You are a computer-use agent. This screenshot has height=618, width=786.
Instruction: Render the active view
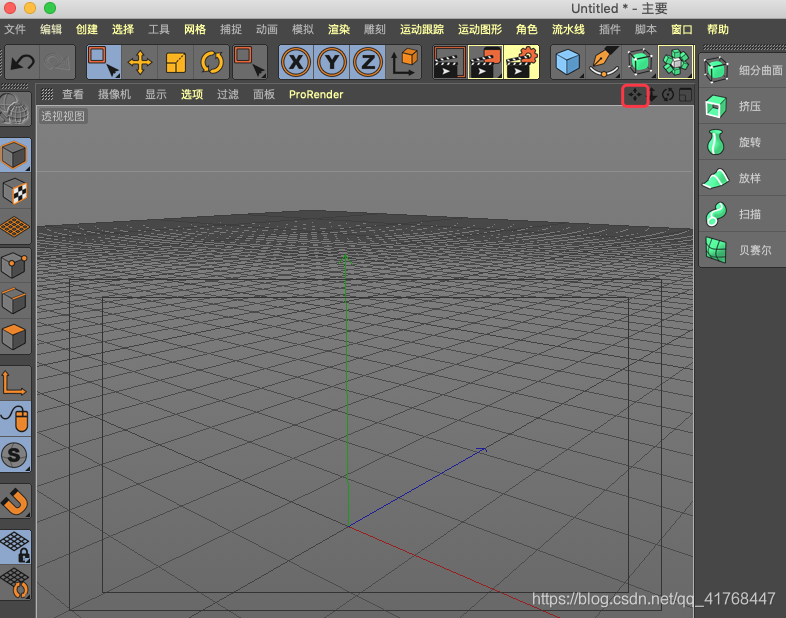click(450, 62)
